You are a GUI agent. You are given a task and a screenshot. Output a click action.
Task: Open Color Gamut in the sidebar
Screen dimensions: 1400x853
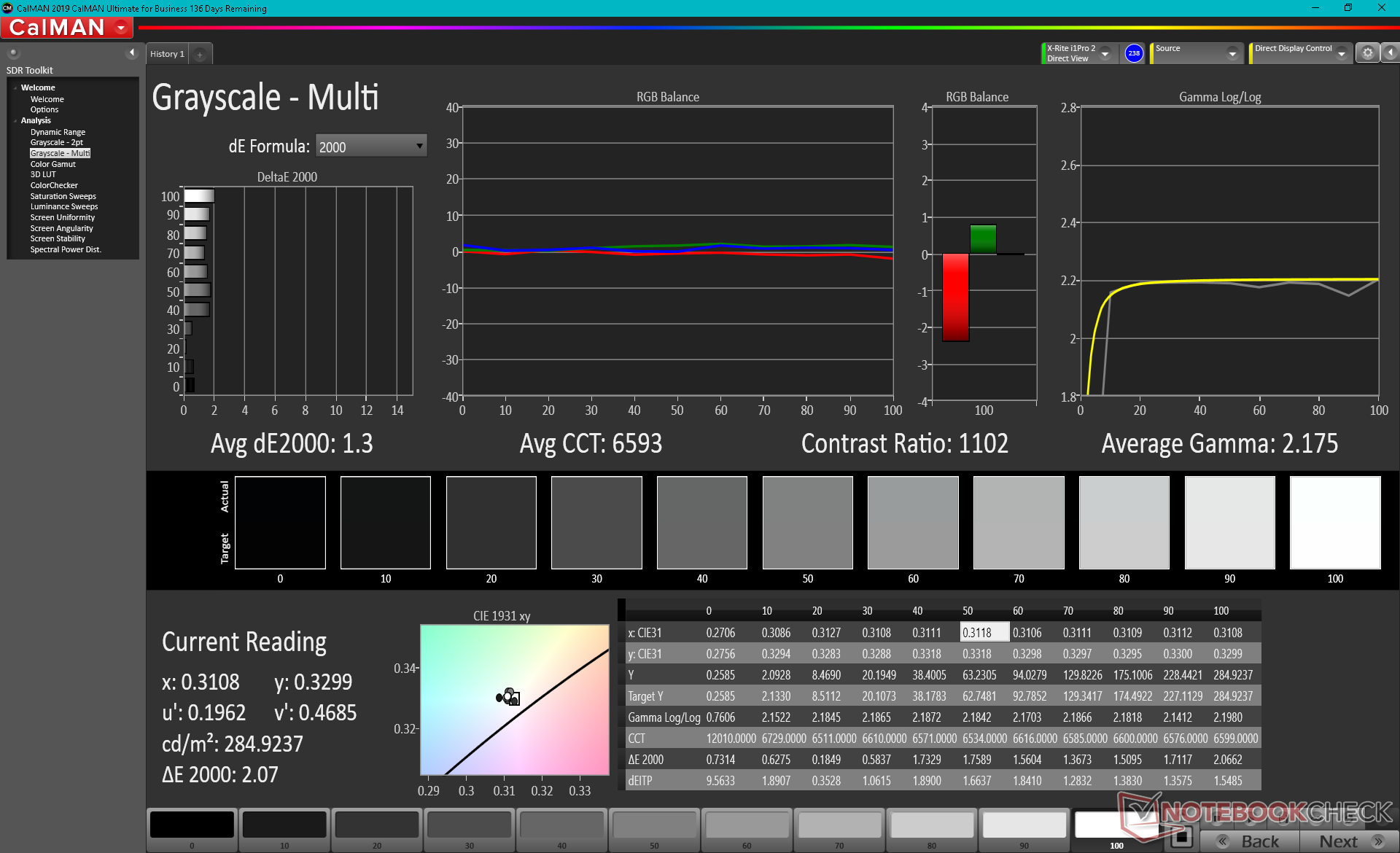point(52,164)
